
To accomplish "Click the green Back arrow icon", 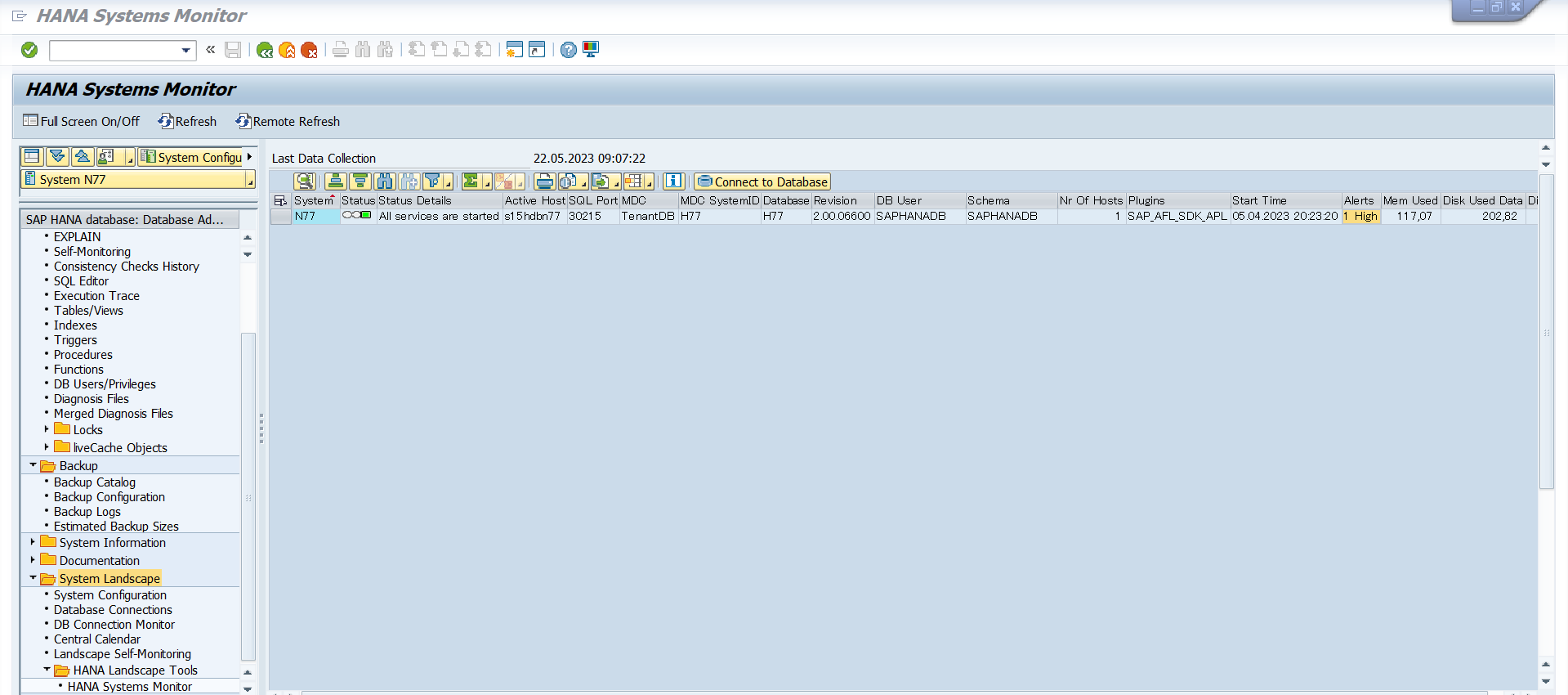I will [x=264, y=51].
